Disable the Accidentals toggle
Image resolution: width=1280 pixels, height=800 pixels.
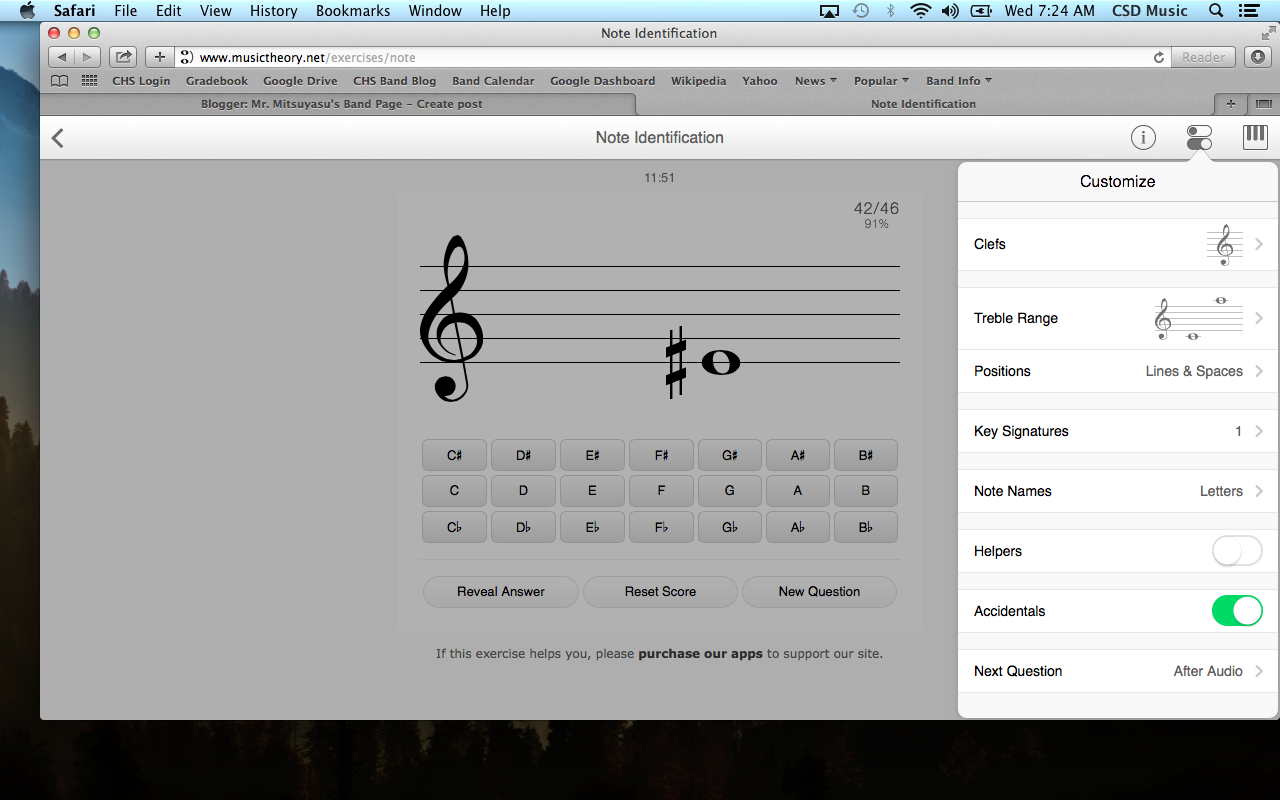point(1237,610)
